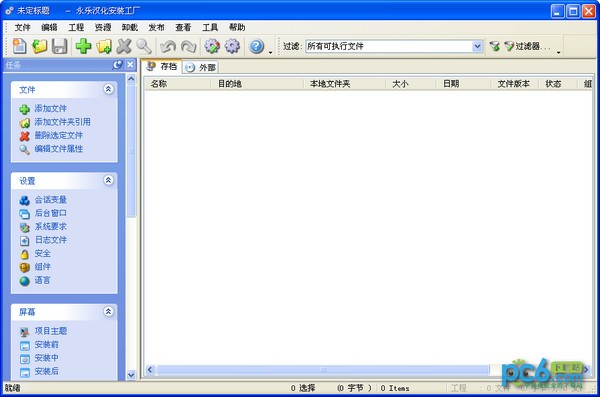
Task: Click the filter funnel icon next to the dropdown
Action: [x=494, y=46]
